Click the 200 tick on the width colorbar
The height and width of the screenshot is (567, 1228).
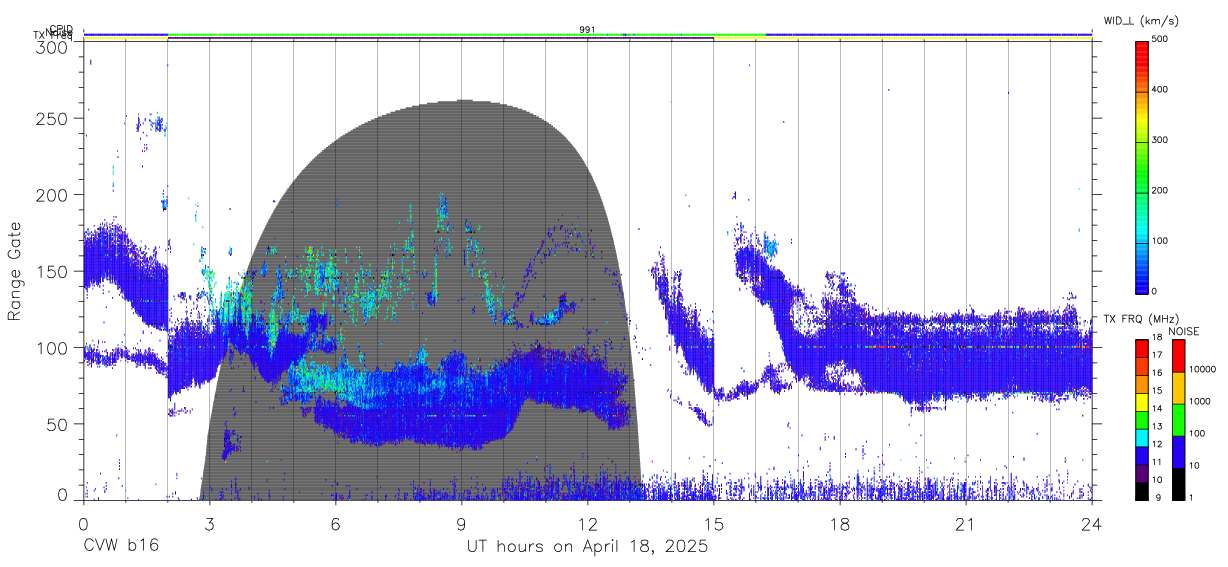[1160, 191]
